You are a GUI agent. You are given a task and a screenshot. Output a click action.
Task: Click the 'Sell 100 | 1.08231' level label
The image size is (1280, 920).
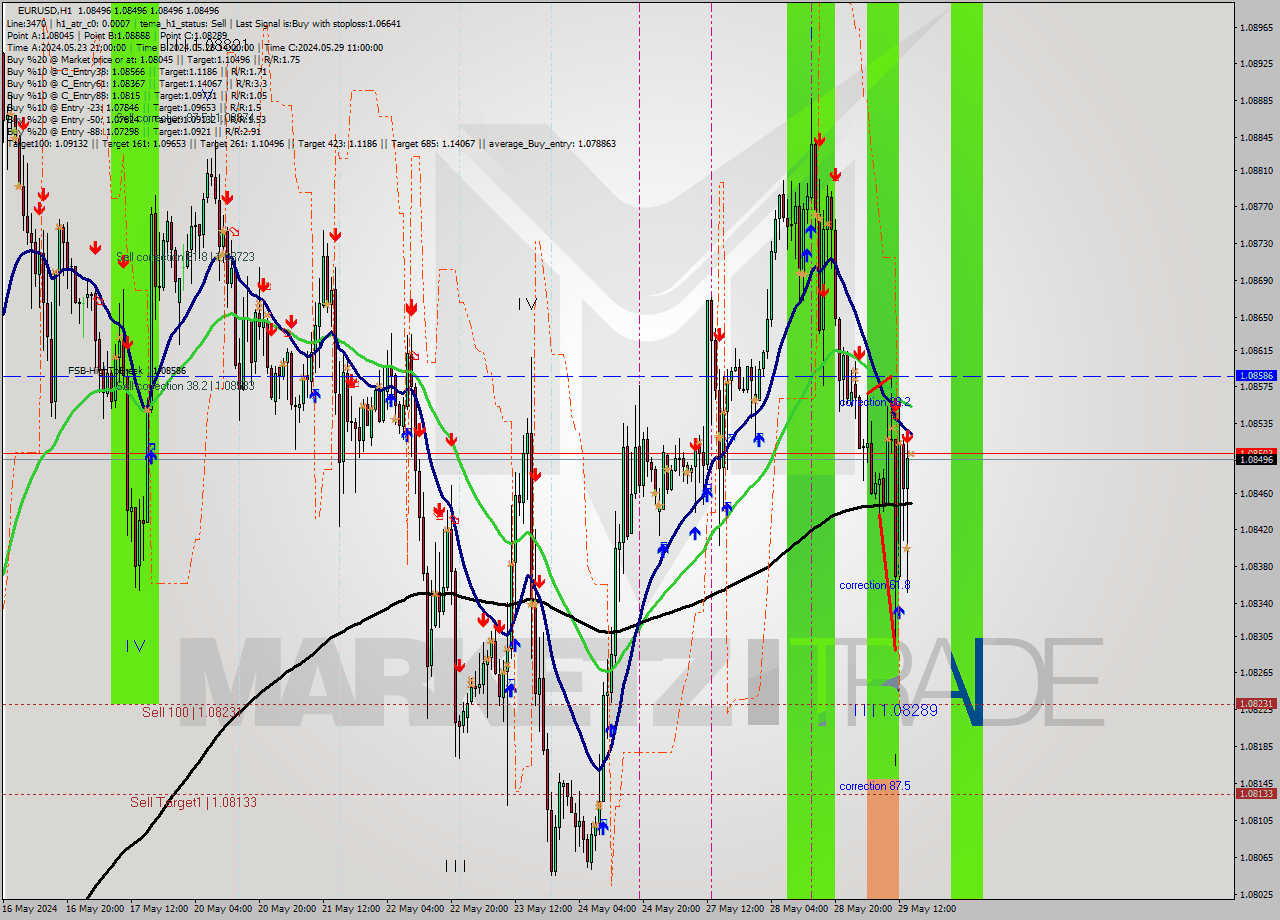click(192, 712)
